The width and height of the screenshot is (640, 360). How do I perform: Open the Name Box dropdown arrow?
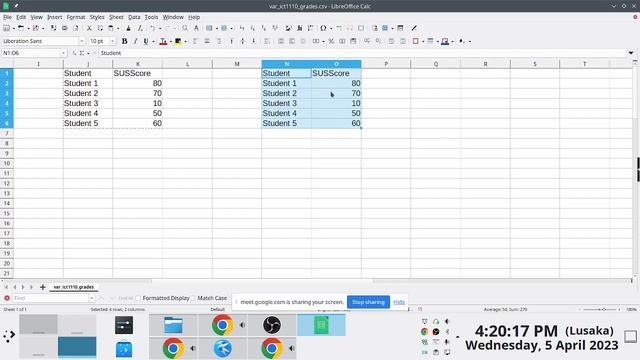(63, 53)
